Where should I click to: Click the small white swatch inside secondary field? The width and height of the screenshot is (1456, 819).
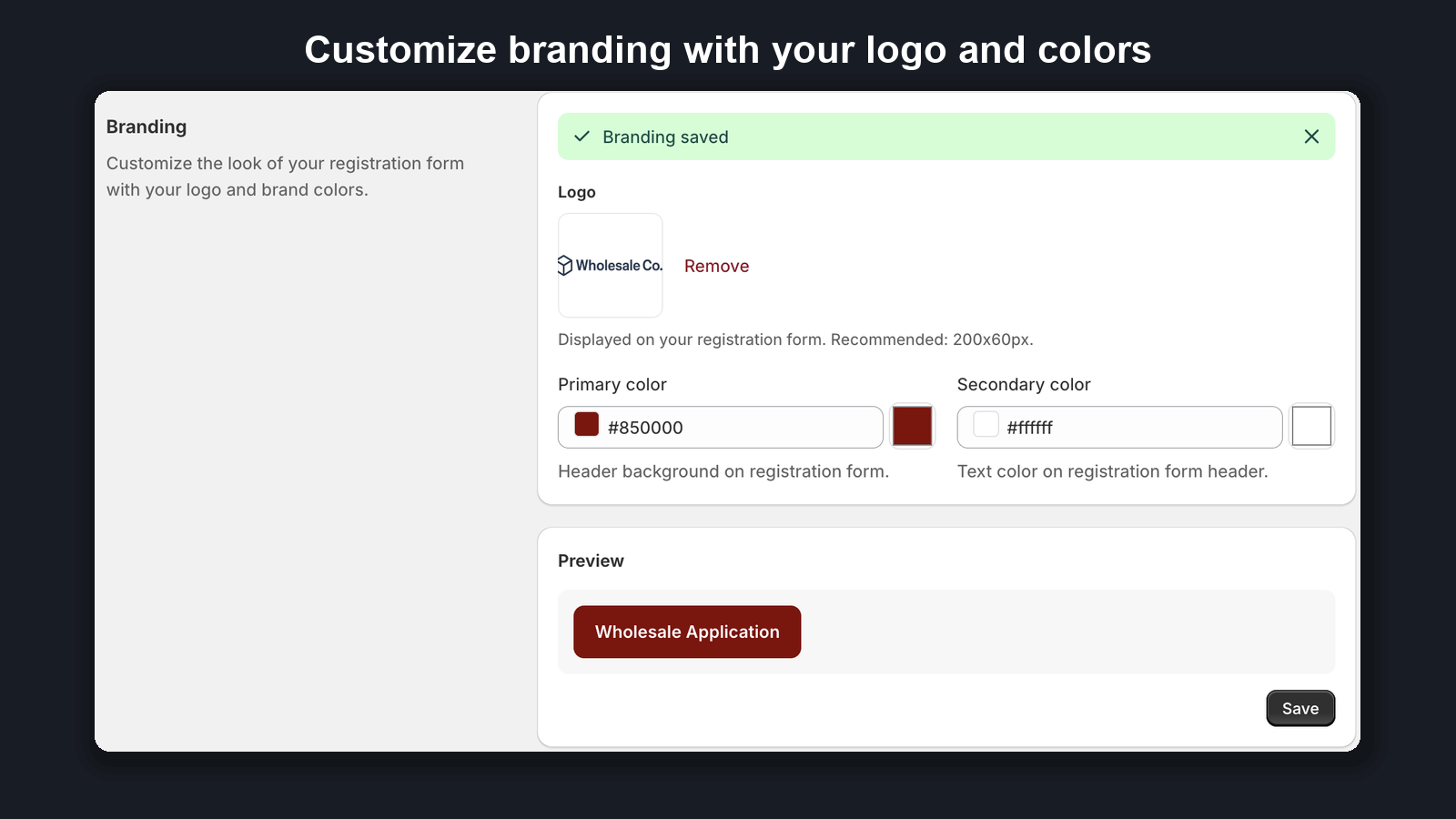pyautogui.click(x=986, y=424)
